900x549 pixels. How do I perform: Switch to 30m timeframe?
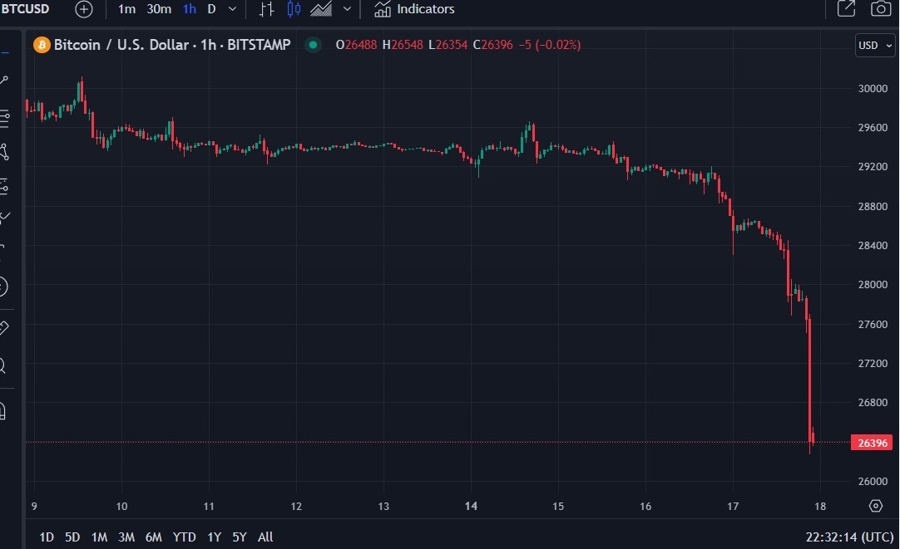point(158,9)
